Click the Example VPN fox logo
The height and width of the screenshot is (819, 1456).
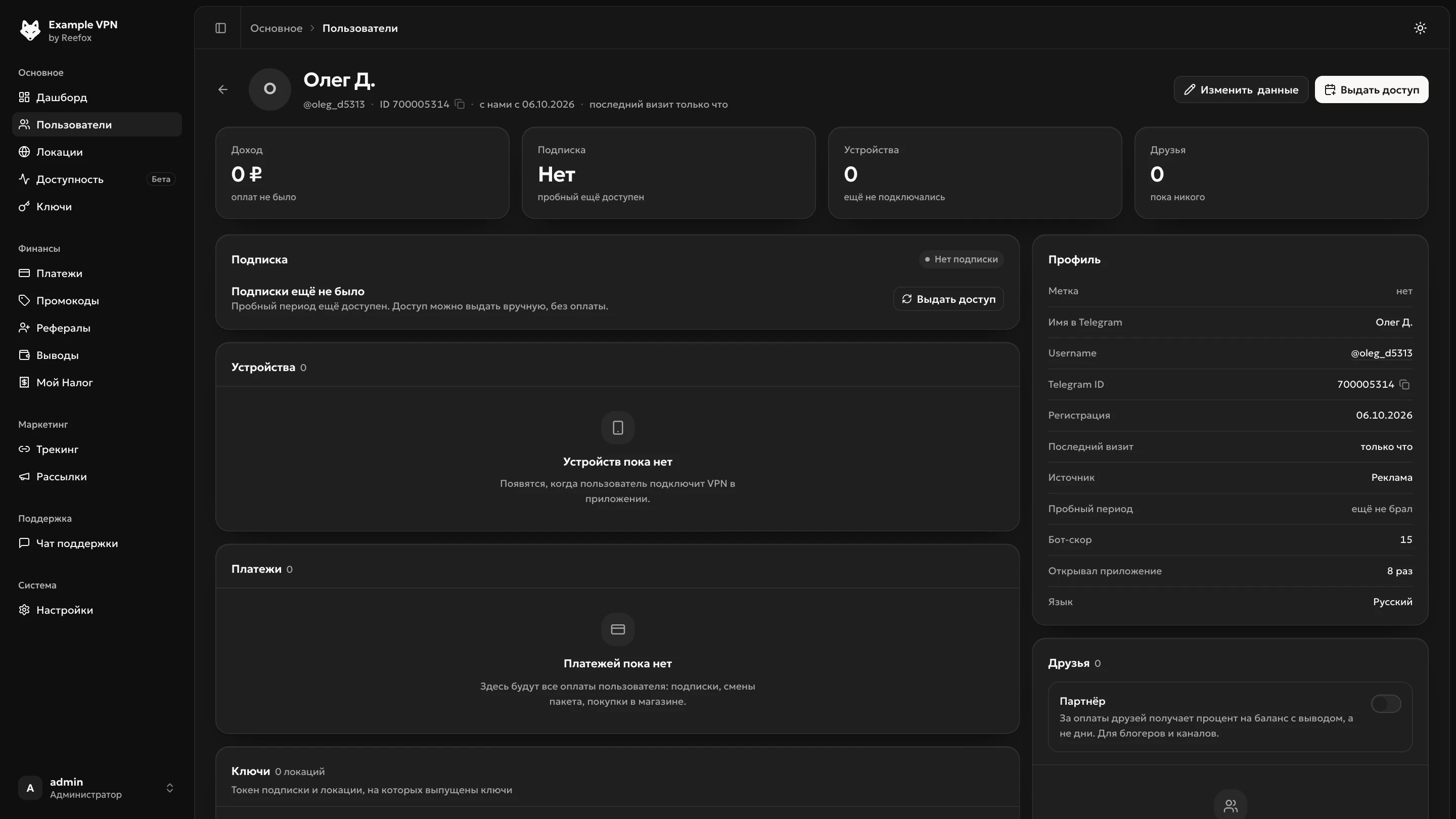point(30,30)
